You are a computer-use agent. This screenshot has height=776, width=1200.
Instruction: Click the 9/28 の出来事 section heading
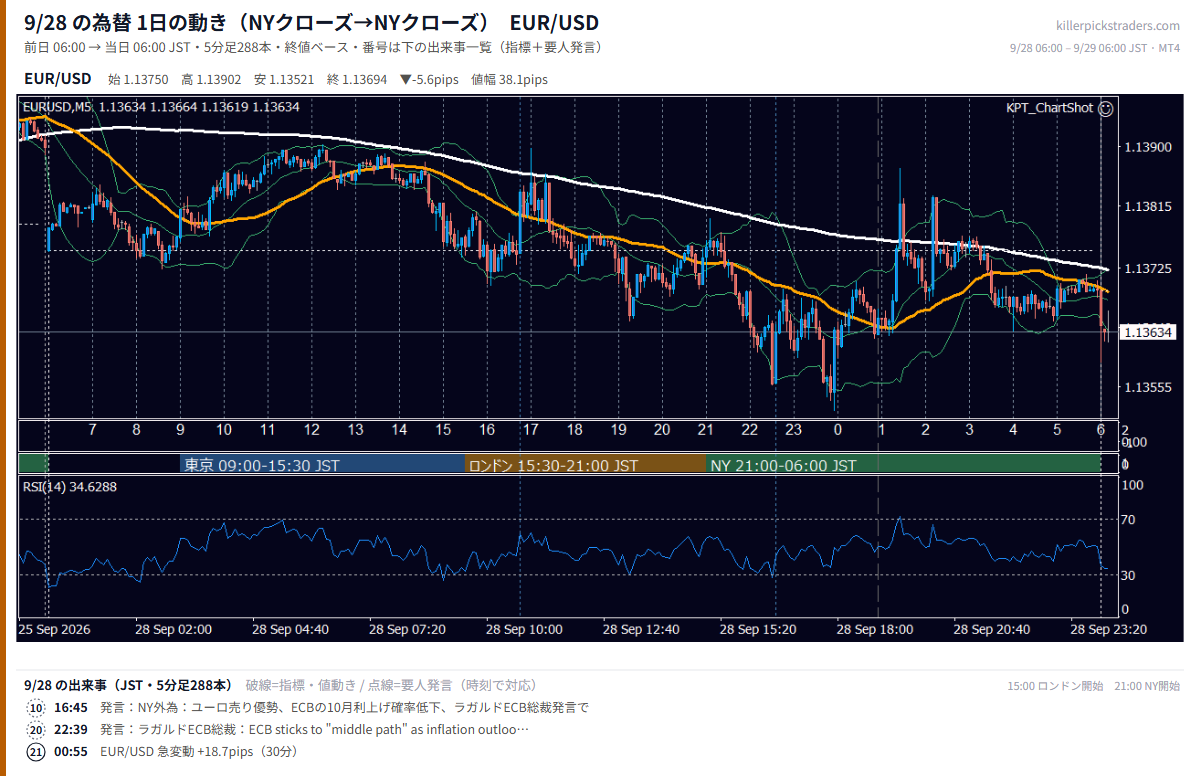[129, 685]
